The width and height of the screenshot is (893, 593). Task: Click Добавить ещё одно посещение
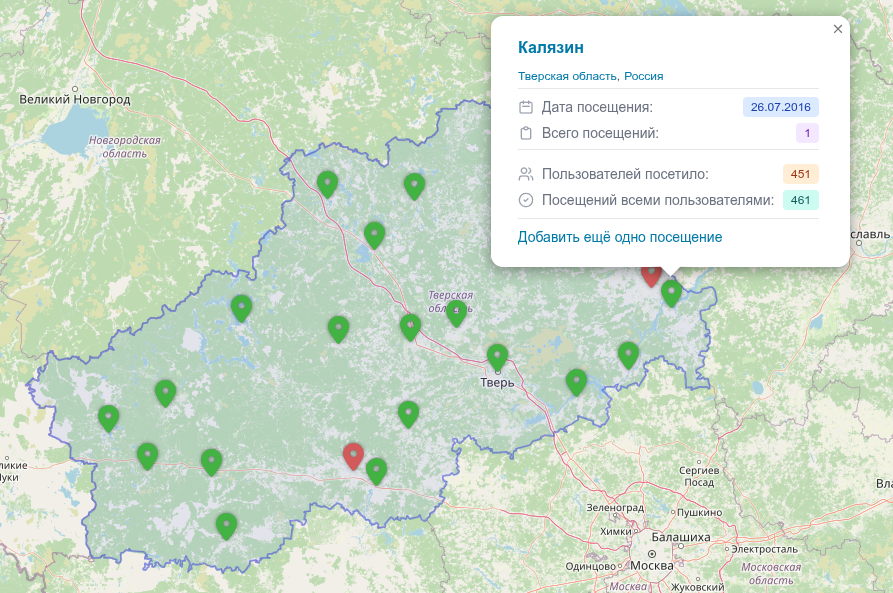point(619,237)
